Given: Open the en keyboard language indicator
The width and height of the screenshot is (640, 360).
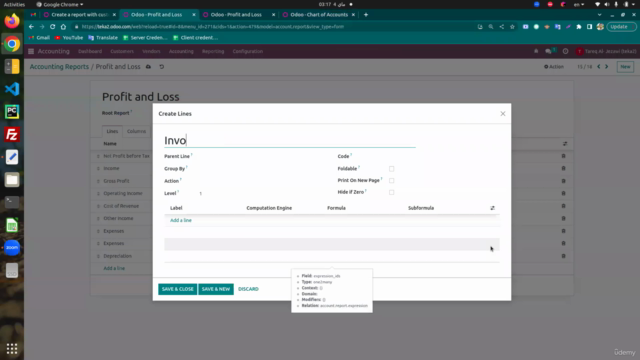Looking at the screenshot, I should [x=579, y=4].
